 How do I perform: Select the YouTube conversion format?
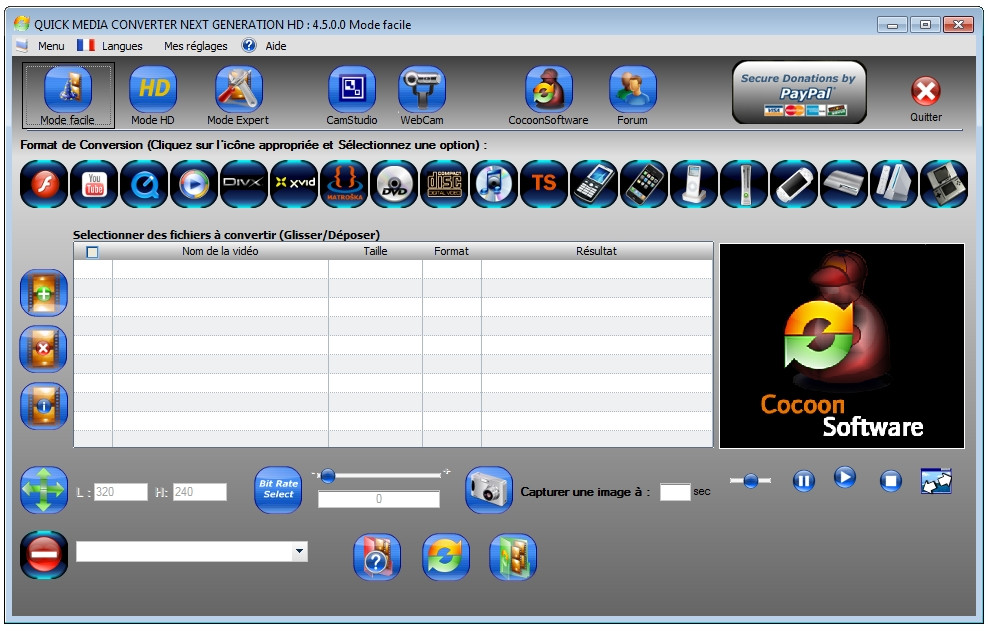pos(93,184)
